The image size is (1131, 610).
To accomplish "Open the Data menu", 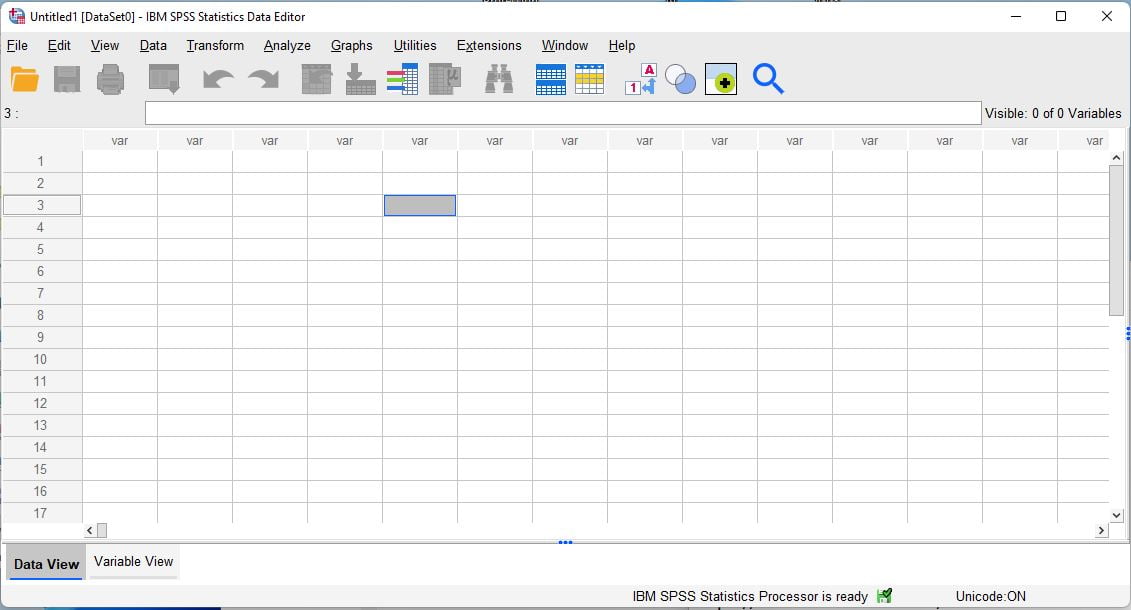I will coord(153,45).
